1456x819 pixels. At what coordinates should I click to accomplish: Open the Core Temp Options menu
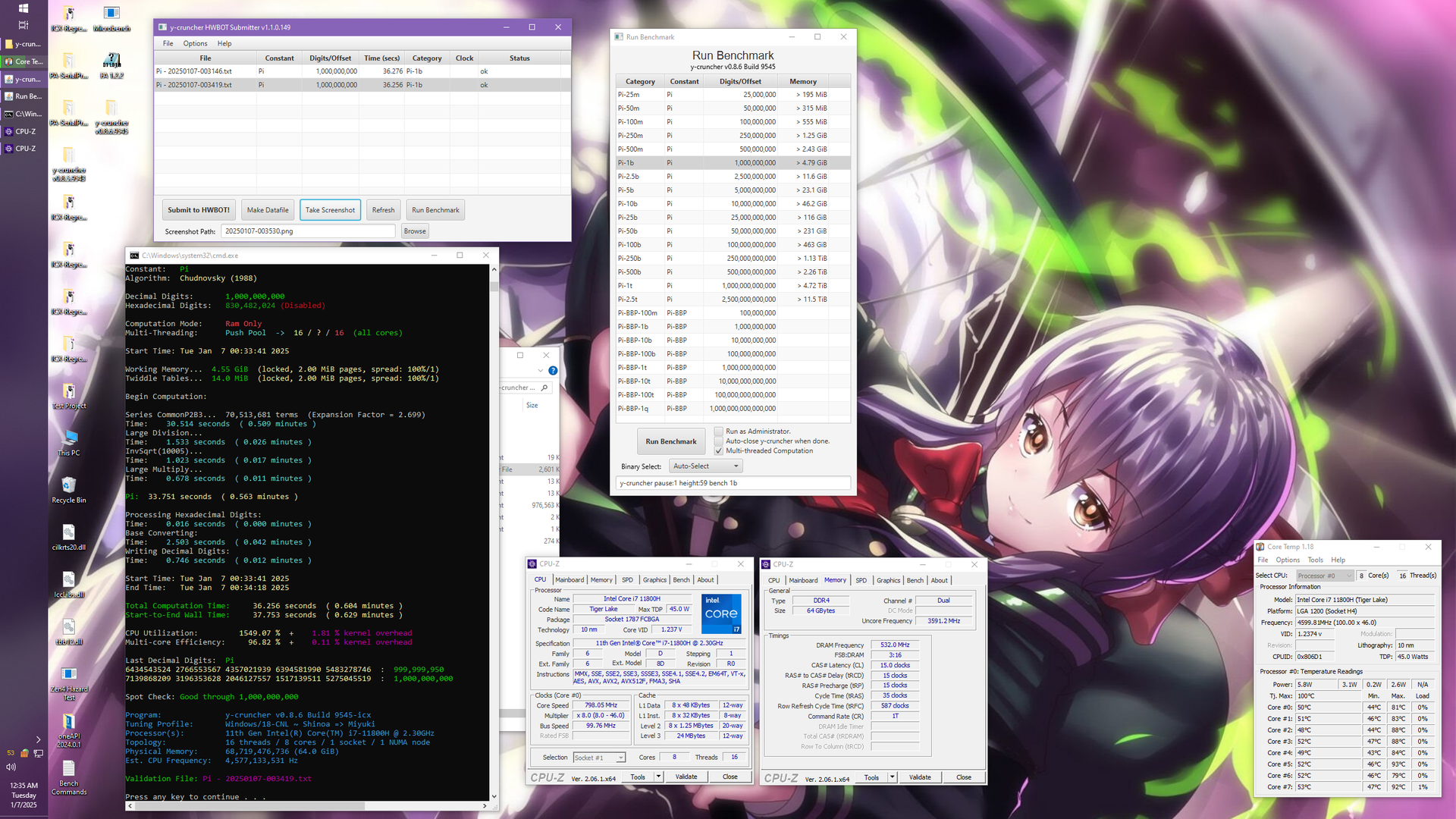click(1288, 560)
